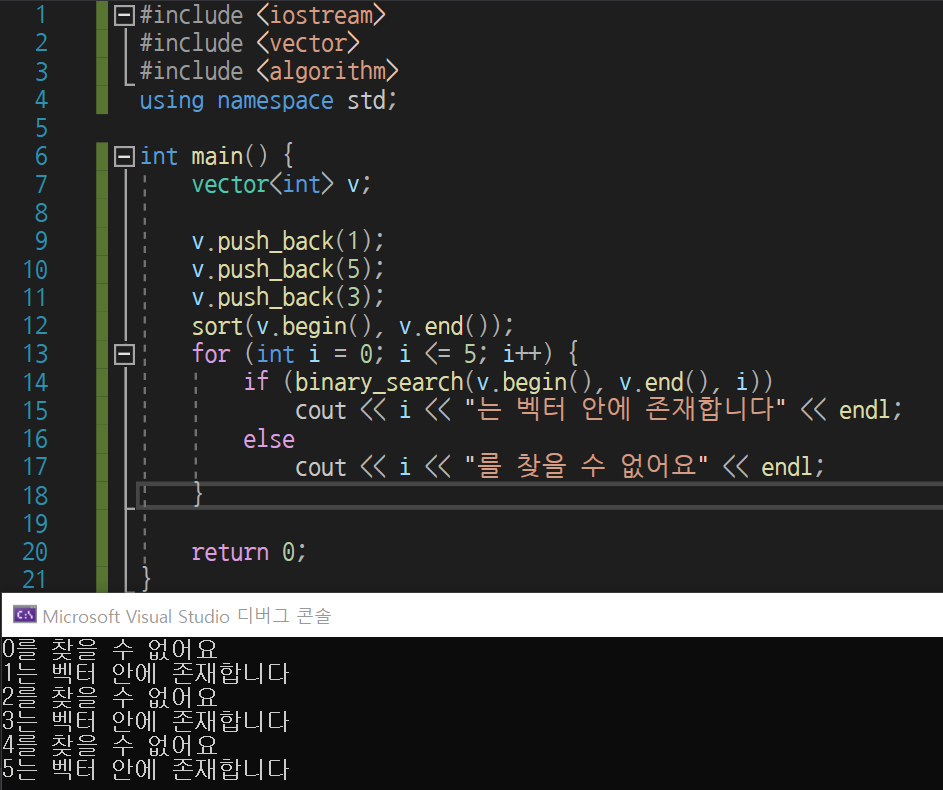Click the 'Microsoft Visual Studio 디버그 콘솔' title
This screenshot has width=943, height=790.
(187, 616)
